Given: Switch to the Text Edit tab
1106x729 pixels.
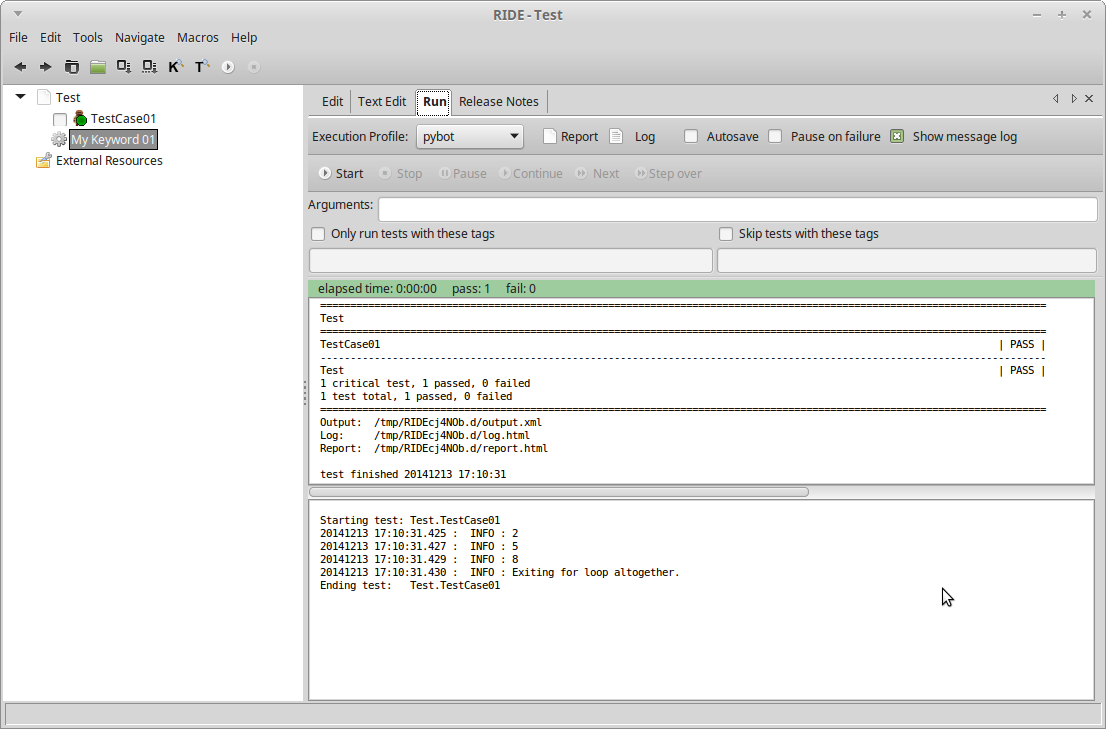Looking at the screenshot, I should 382,102.
